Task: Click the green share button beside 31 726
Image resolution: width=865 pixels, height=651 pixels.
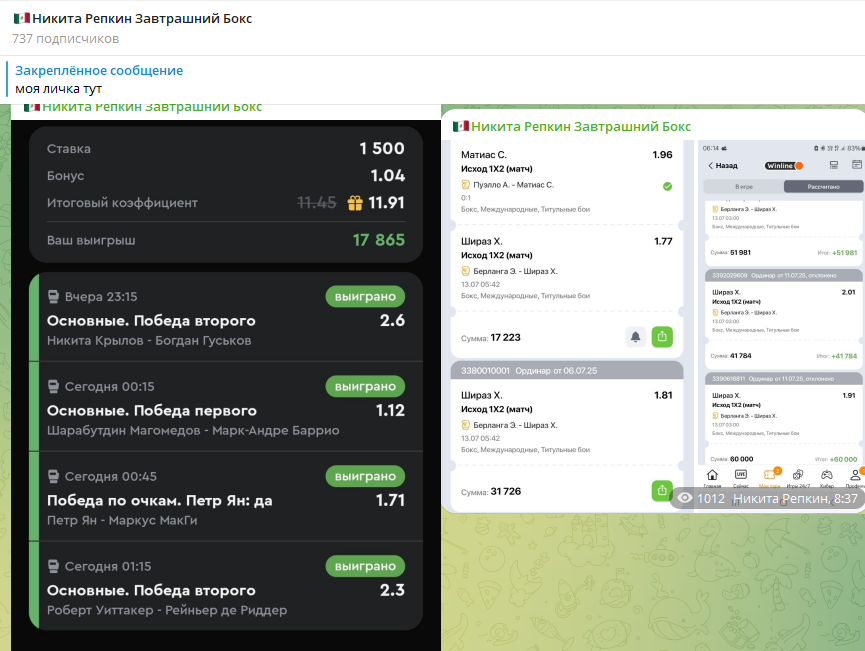Action: click(662, 490)
